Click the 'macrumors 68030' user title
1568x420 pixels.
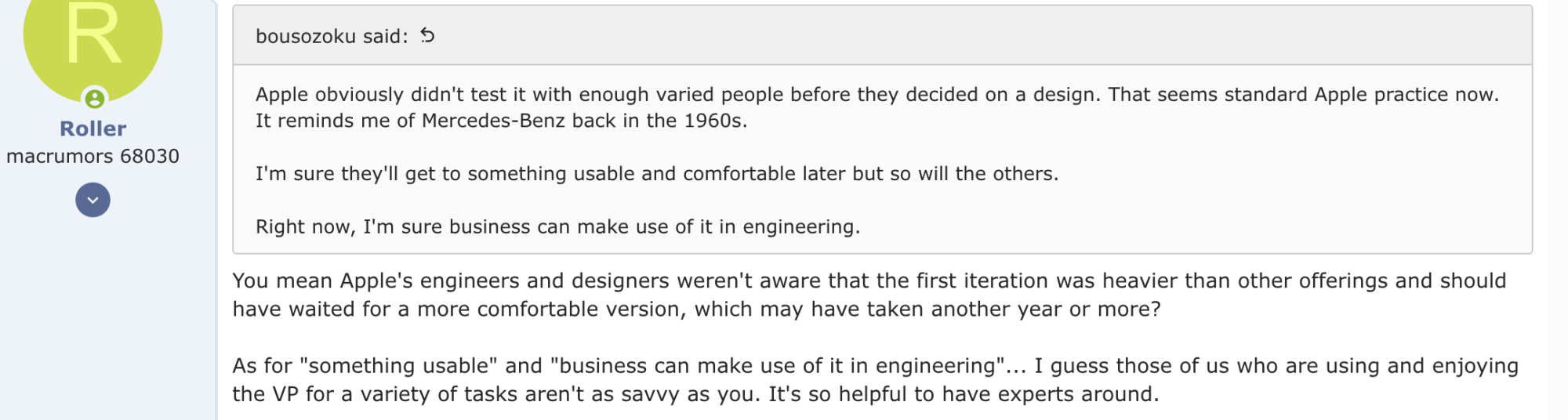pos(93,156)
